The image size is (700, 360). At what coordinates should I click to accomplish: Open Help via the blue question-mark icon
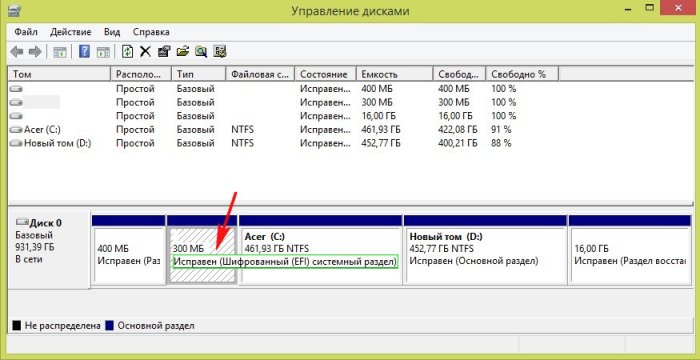(x=84, y=52)
